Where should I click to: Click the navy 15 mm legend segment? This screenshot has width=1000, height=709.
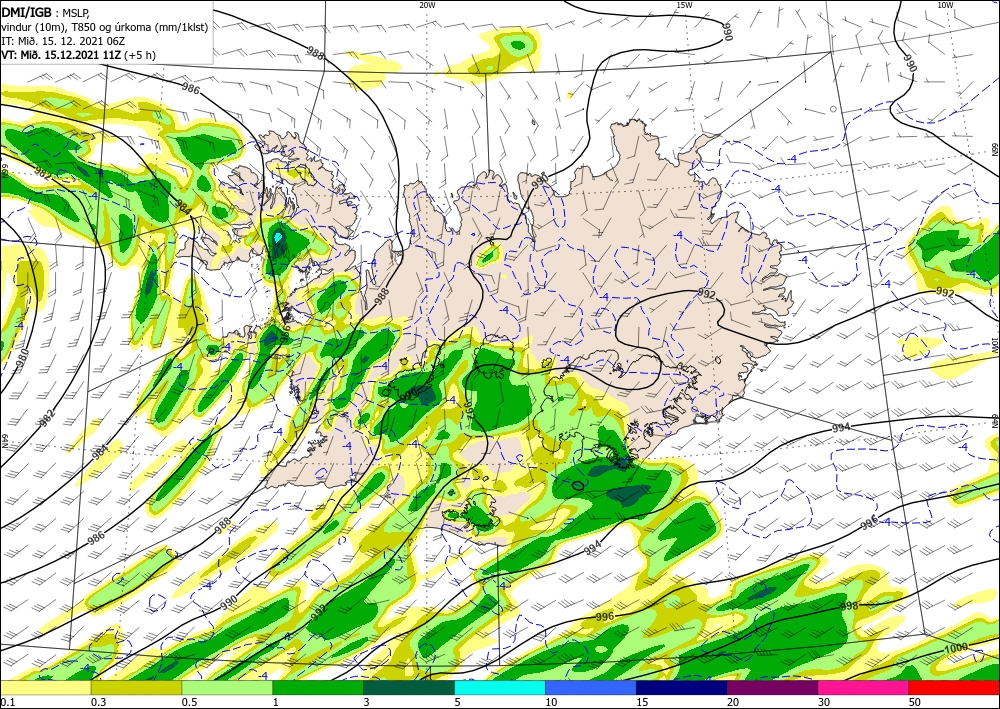coord(682,688)
